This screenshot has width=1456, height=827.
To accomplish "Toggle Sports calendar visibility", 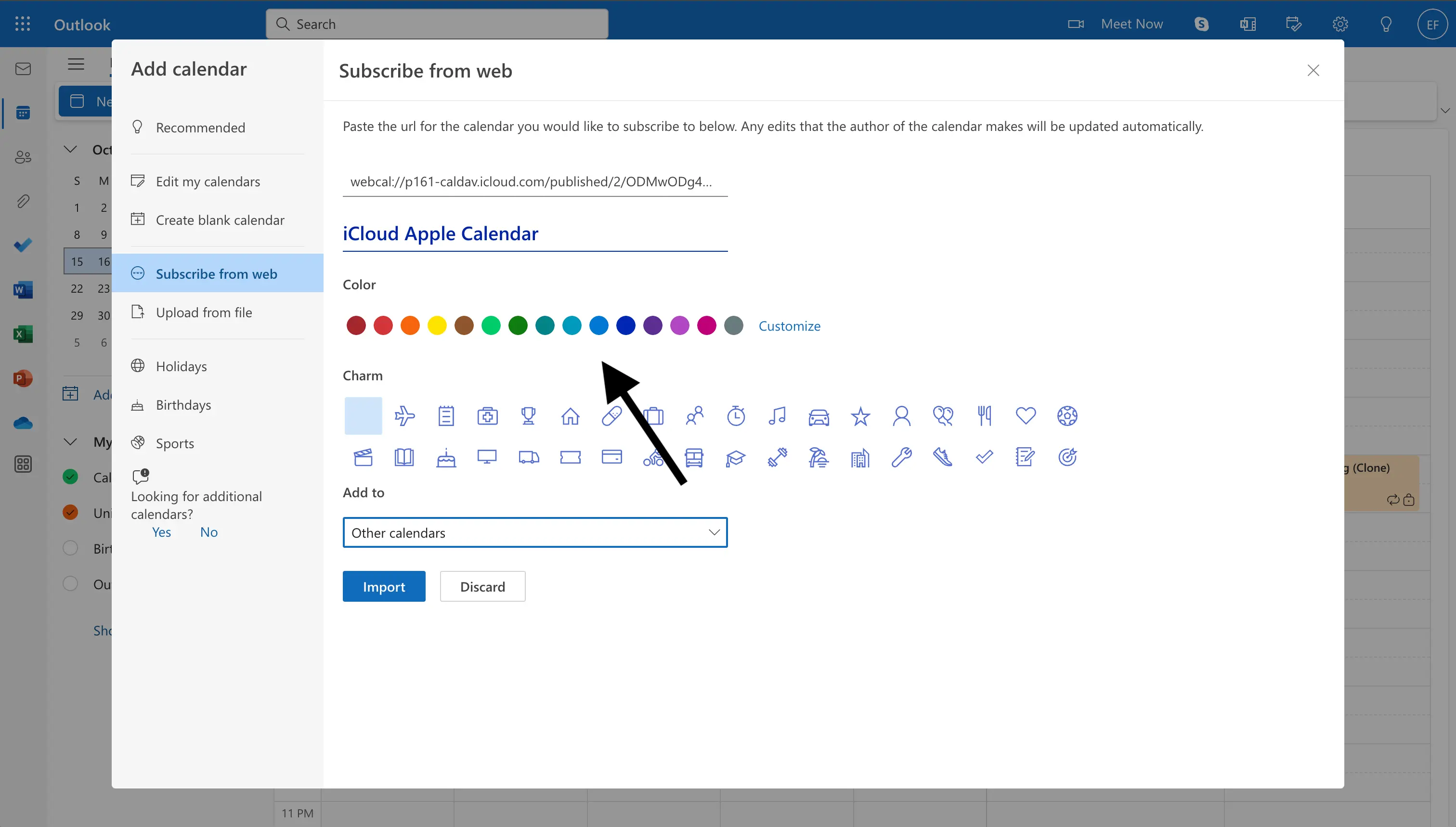I will click(175, 442).
